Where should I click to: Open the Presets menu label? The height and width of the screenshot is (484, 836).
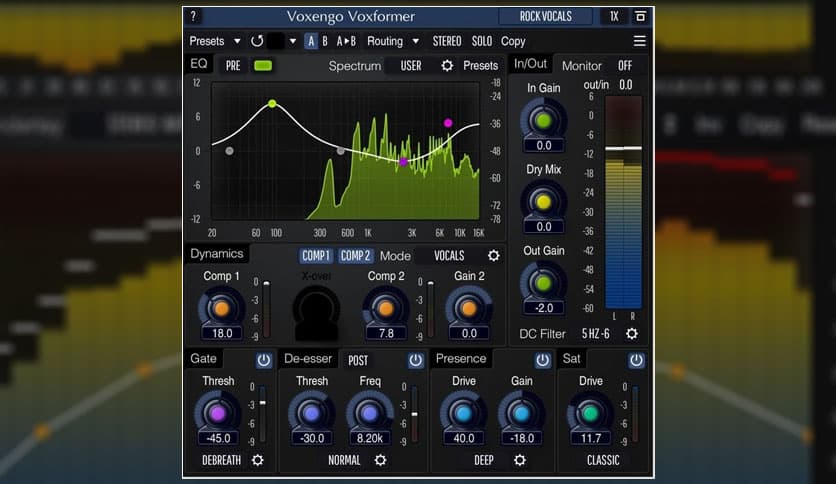pyautogui.click(x=207, y=41)
